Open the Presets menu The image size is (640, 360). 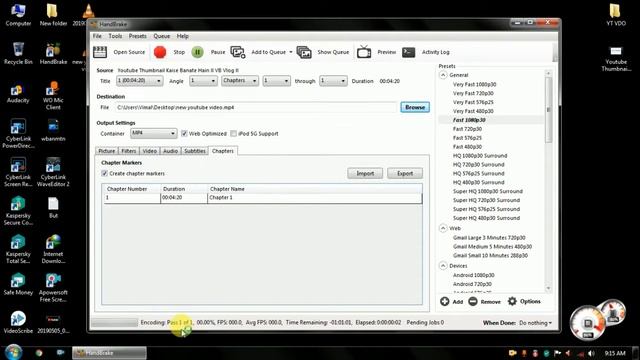coord(138,36)
